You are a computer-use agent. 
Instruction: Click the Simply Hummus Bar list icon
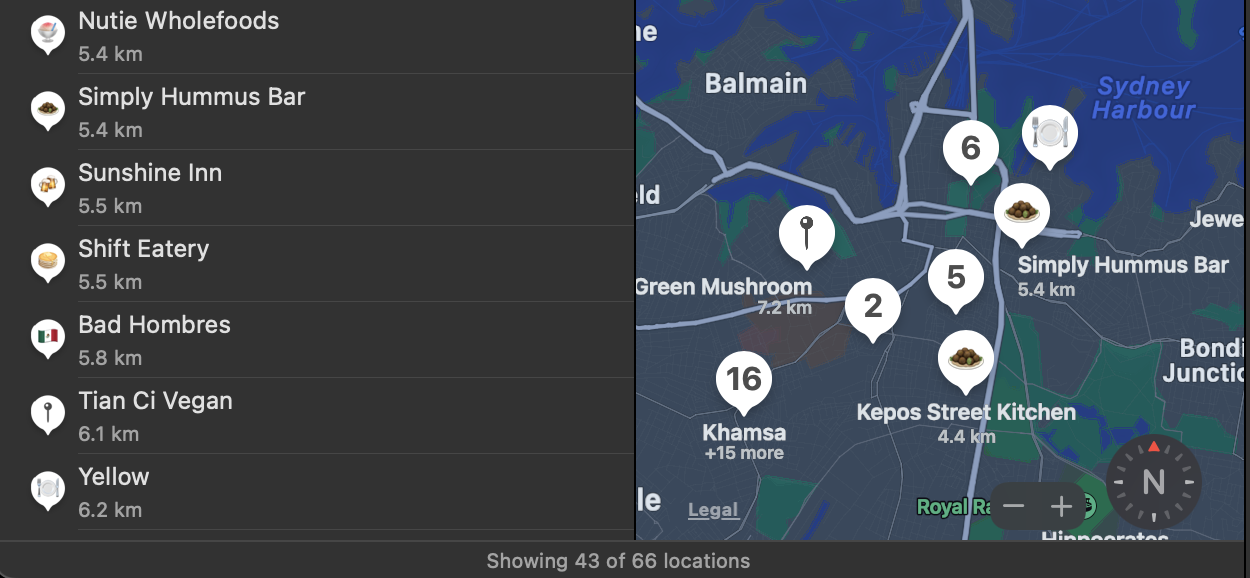pyautogui.click(x=48, y=111)
